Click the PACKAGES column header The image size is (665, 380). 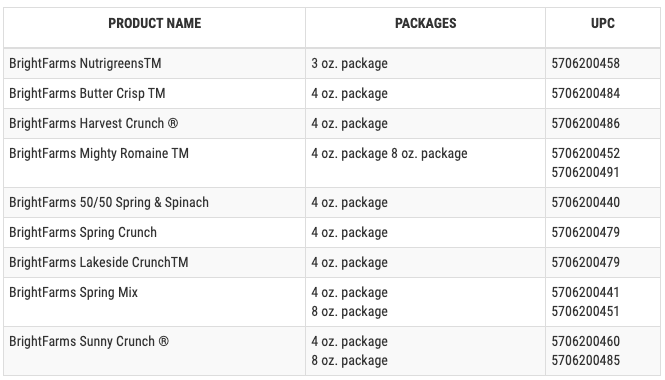pos(425,27)
